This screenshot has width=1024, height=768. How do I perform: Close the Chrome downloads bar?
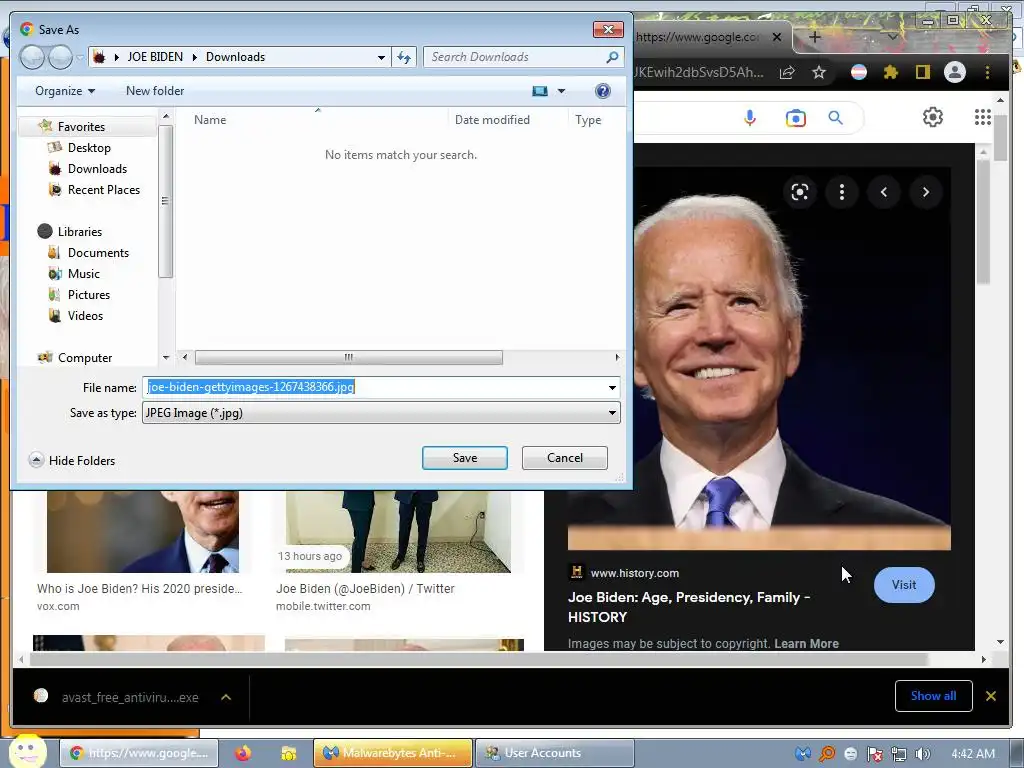coord(991,696)
